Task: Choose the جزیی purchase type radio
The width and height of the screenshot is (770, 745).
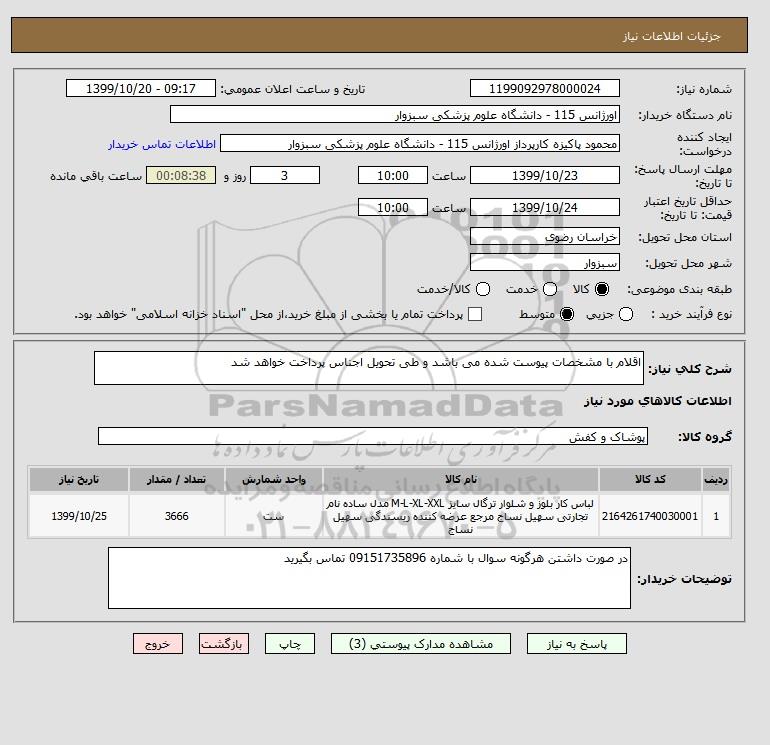Action: tap(626, 314)
